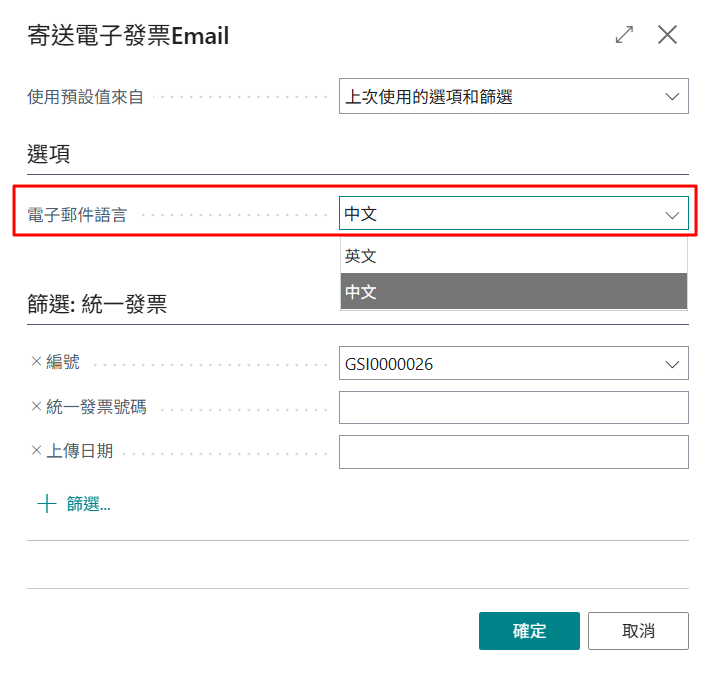This screenshot has height=675, width=715.
Task: Click the 篩選... add filter link
Action: pos(88,504)
